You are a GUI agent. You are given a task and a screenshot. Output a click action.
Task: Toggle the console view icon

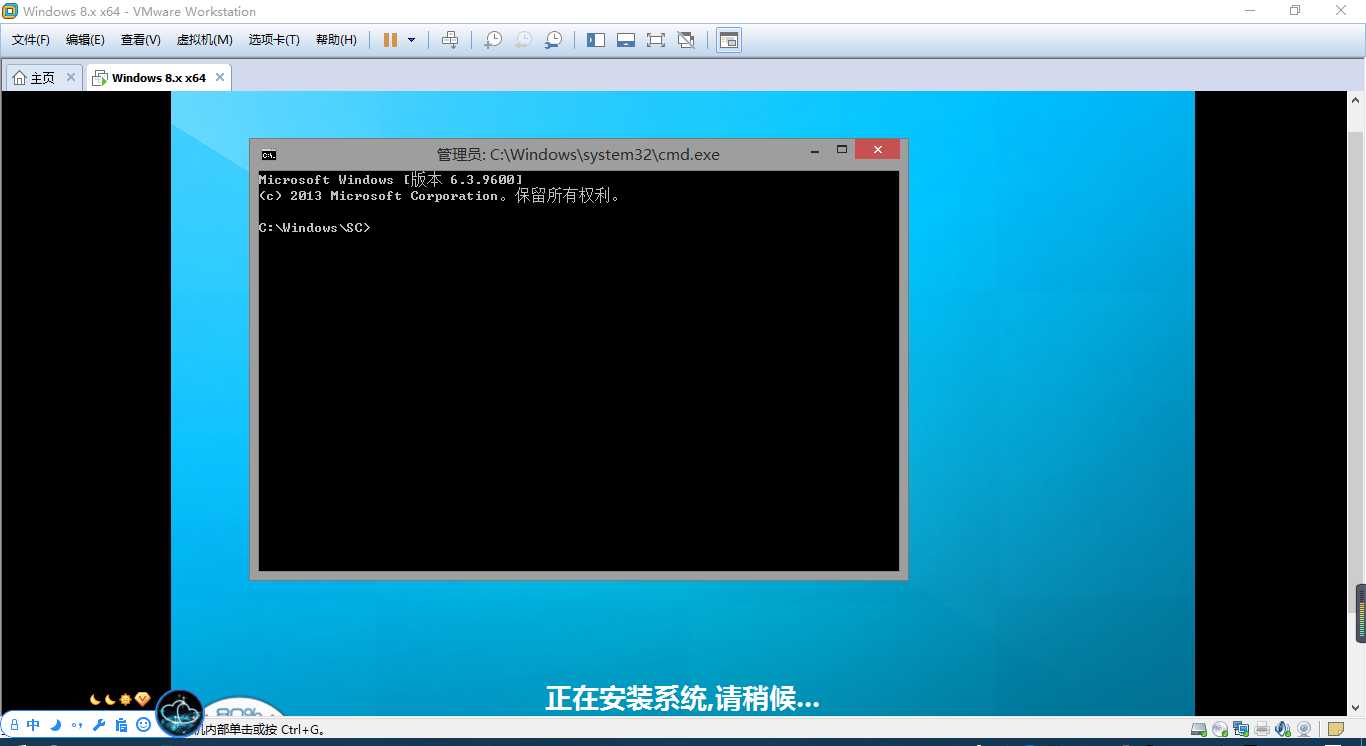coord(729,40)
